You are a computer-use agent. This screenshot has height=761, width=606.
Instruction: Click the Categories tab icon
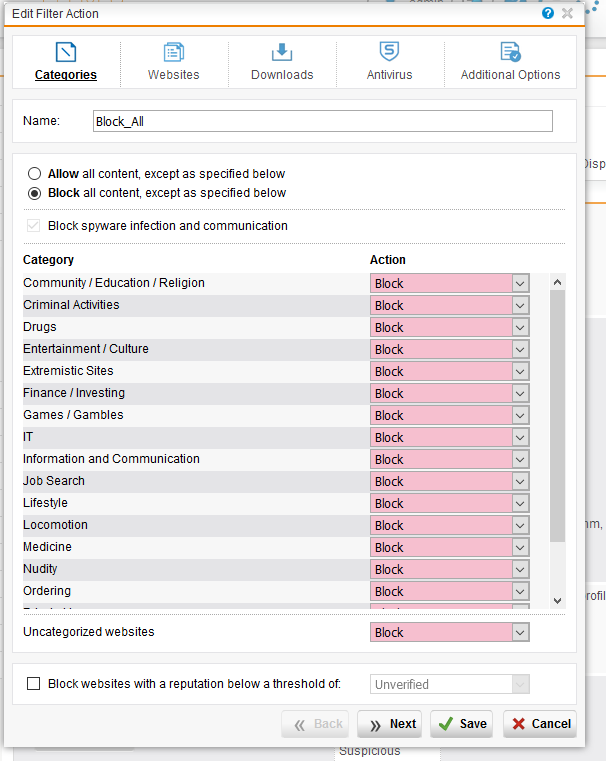[x=66, y=52]
